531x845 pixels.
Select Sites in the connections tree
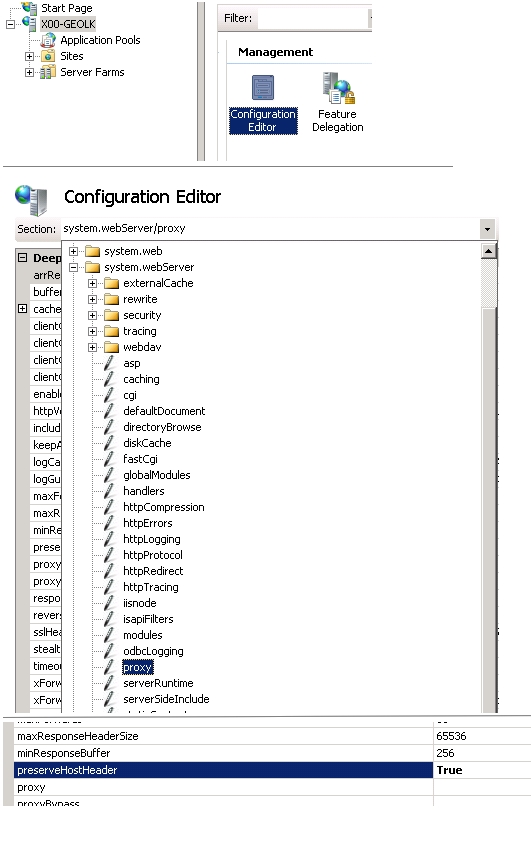click(72, 56)
